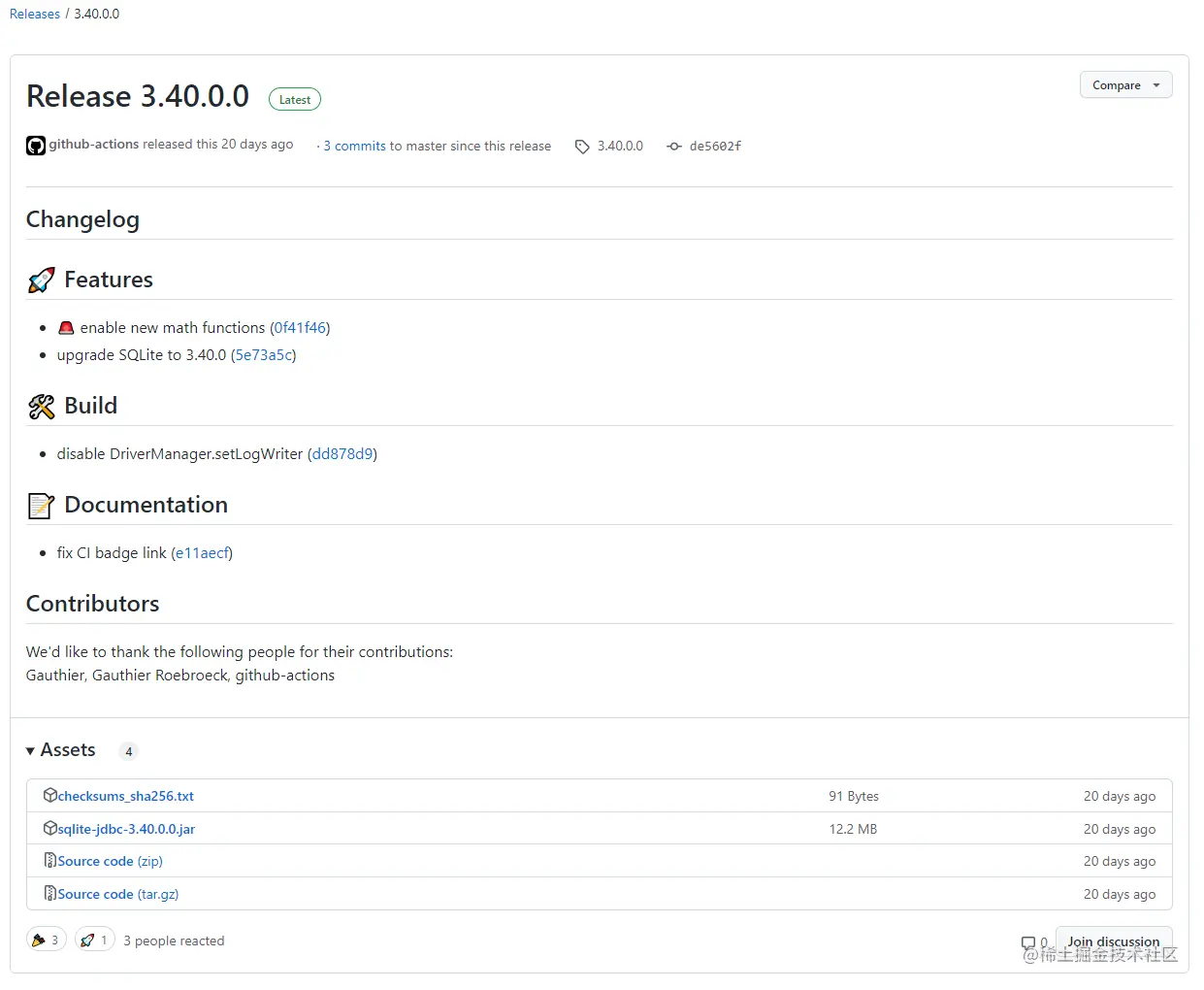Viewport: 1204px width, 990px height.
Task: Toggle the party popper reaction
Action: click(46, 940)
